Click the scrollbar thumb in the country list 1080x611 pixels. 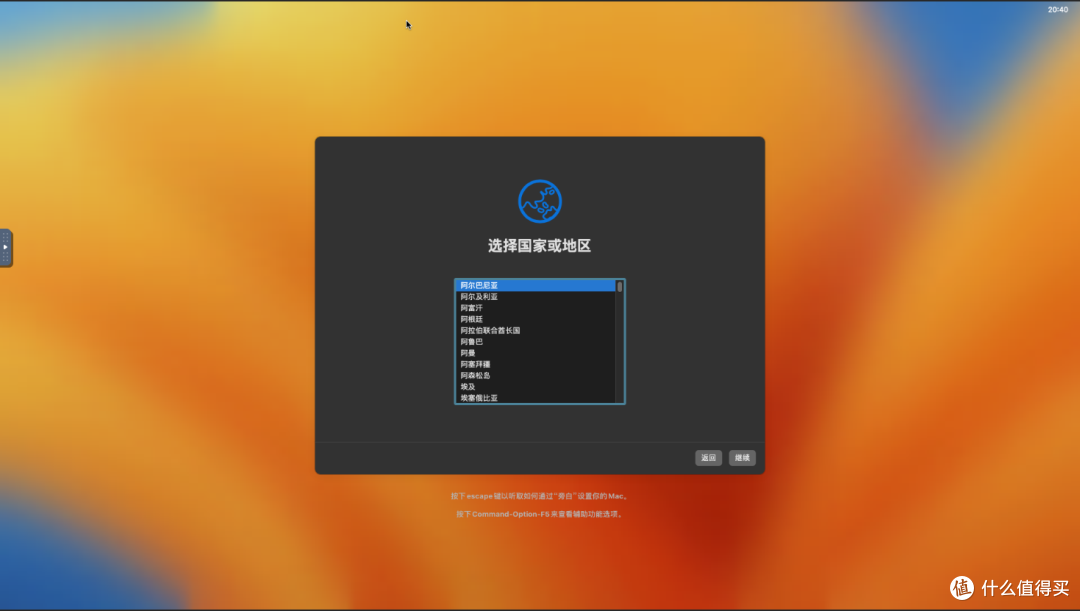620,287
